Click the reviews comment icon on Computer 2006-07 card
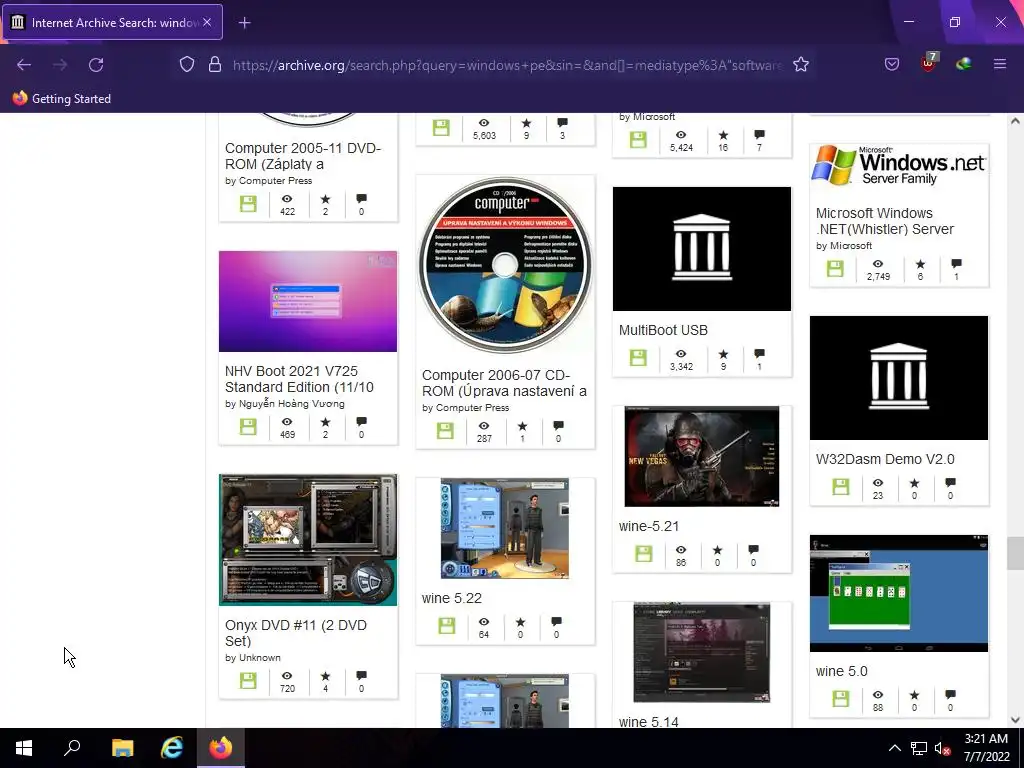Image resolution: width=1024 pixels, height=768 pixels. coord(558,426)
